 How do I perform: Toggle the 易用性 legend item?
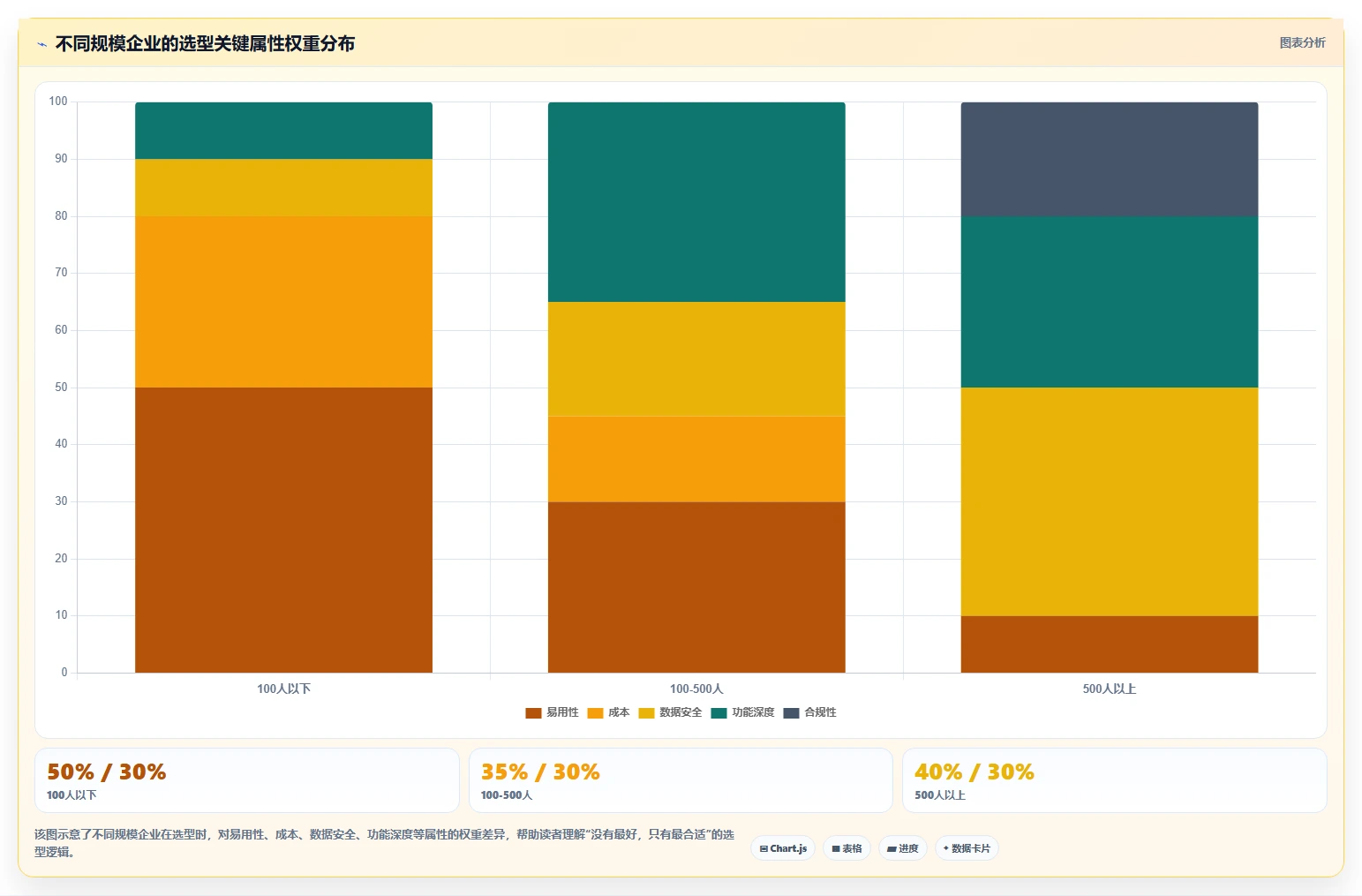[x=552, y=712]
